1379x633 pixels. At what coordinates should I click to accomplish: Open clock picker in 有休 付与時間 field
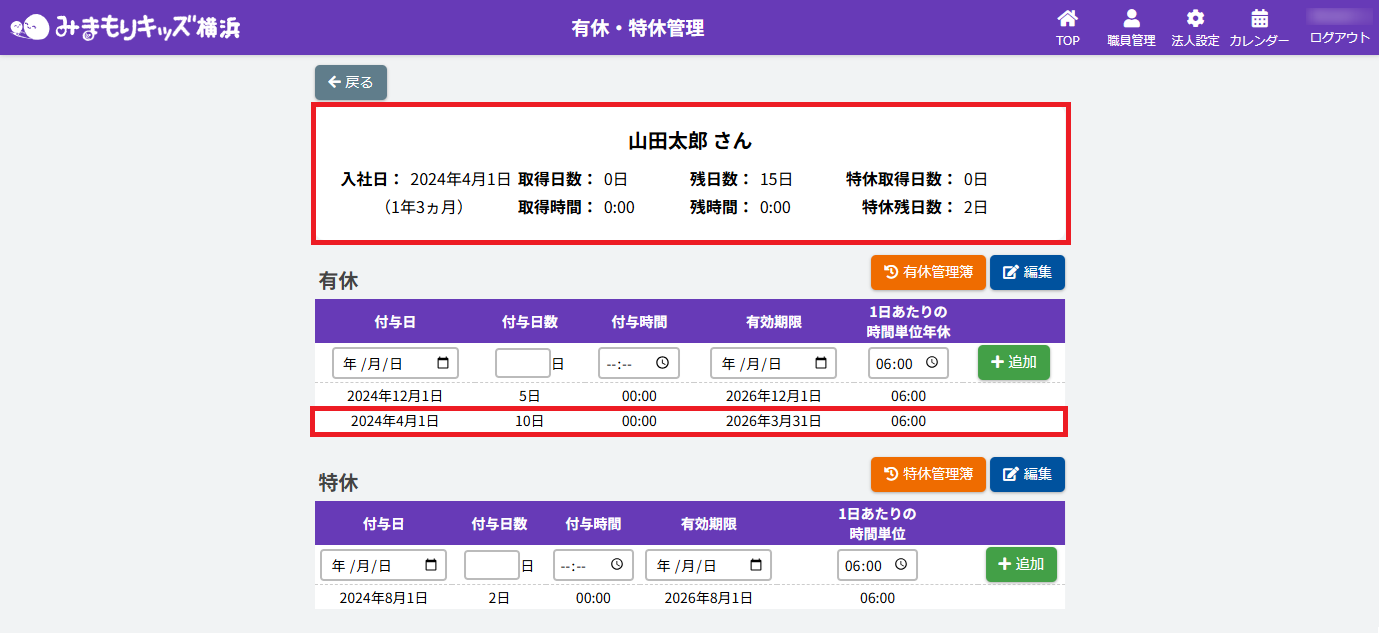click(x=663, y=363)
